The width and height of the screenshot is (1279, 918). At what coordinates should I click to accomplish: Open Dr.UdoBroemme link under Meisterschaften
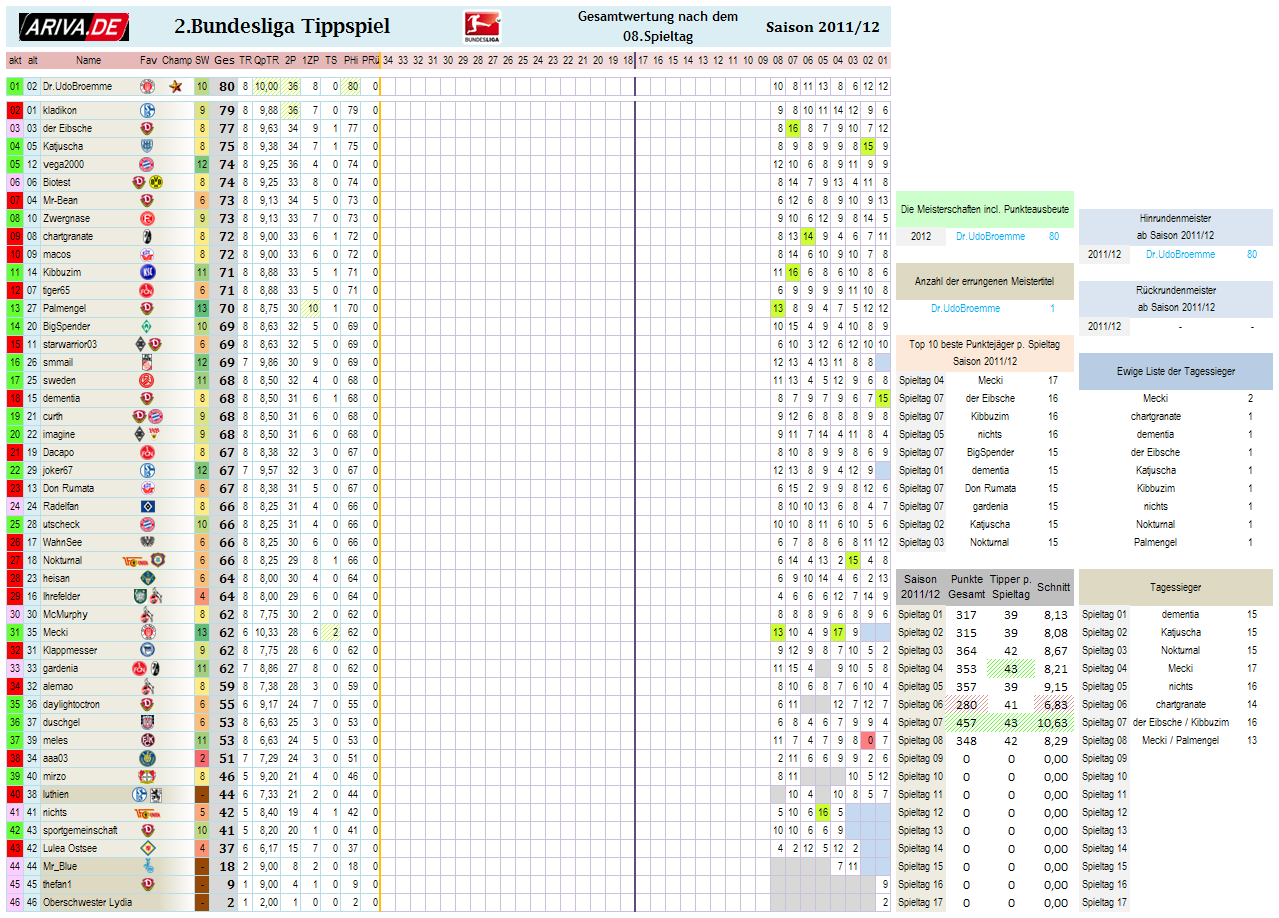[990, 237]
